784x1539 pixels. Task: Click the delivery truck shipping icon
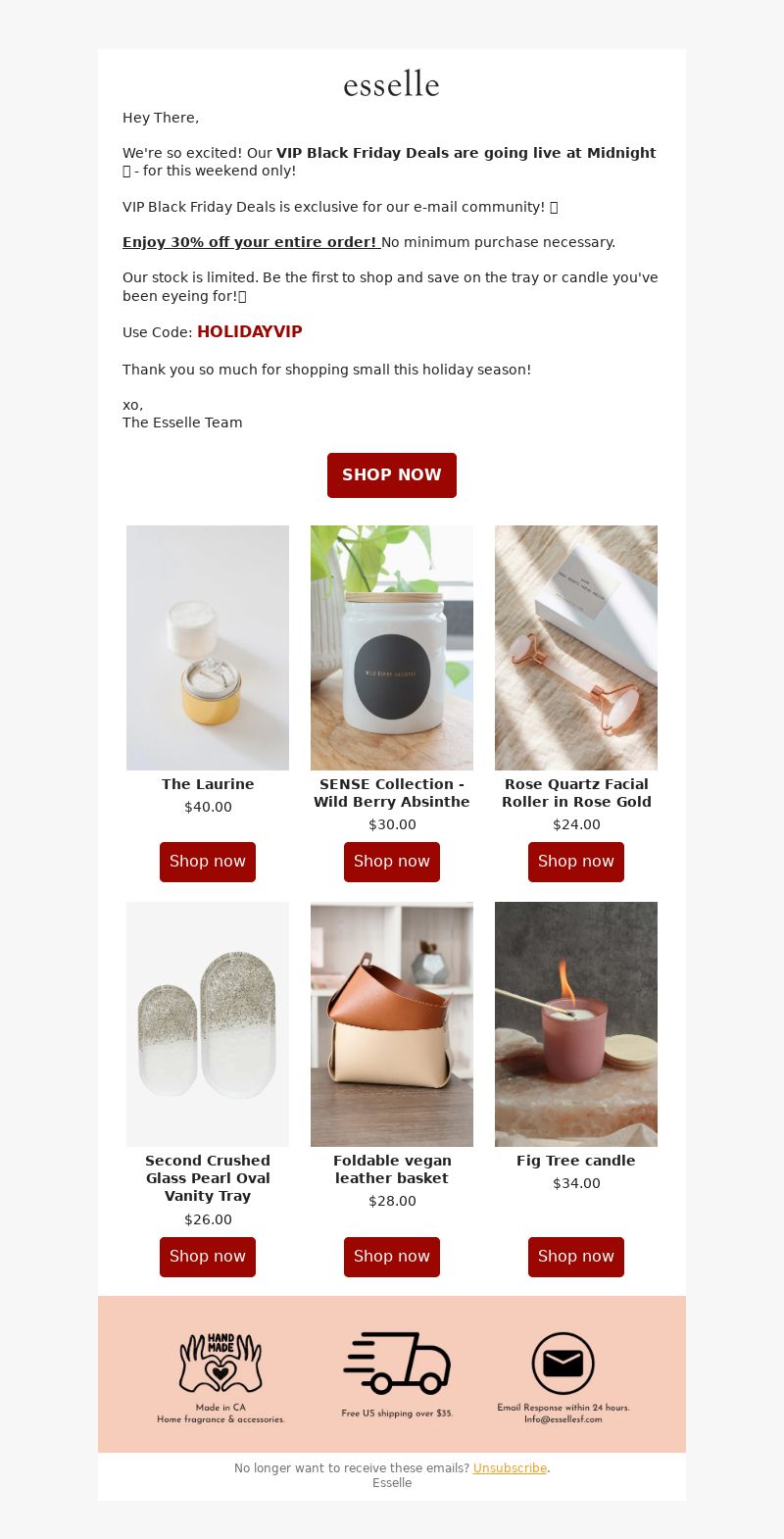(x=397, y=1363)
